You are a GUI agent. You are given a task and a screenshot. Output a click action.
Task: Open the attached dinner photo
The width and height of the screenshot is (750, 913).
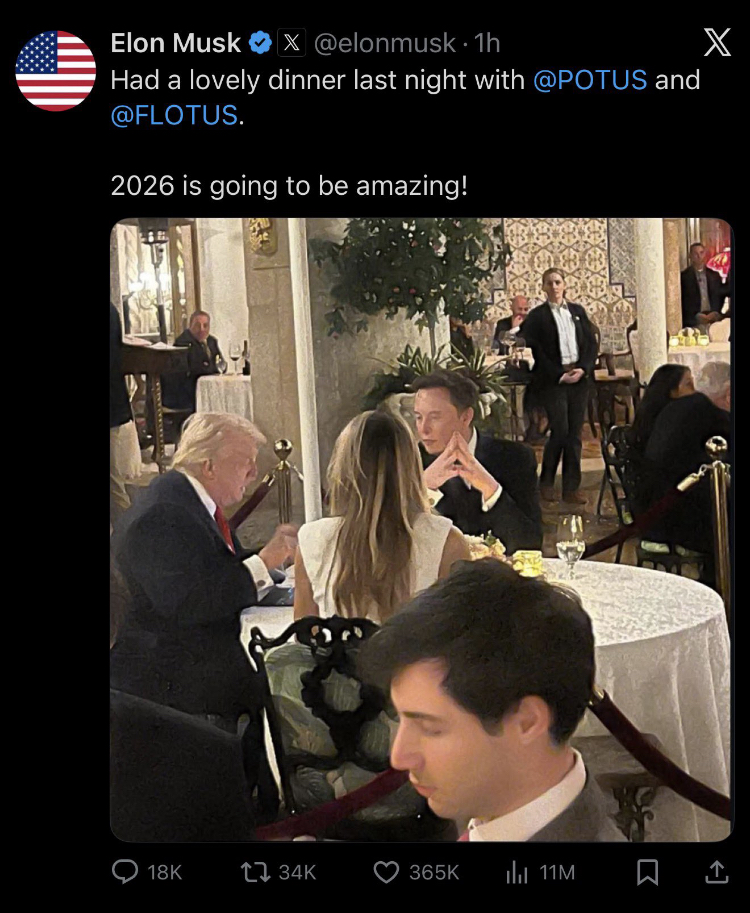tap(422, 530)
